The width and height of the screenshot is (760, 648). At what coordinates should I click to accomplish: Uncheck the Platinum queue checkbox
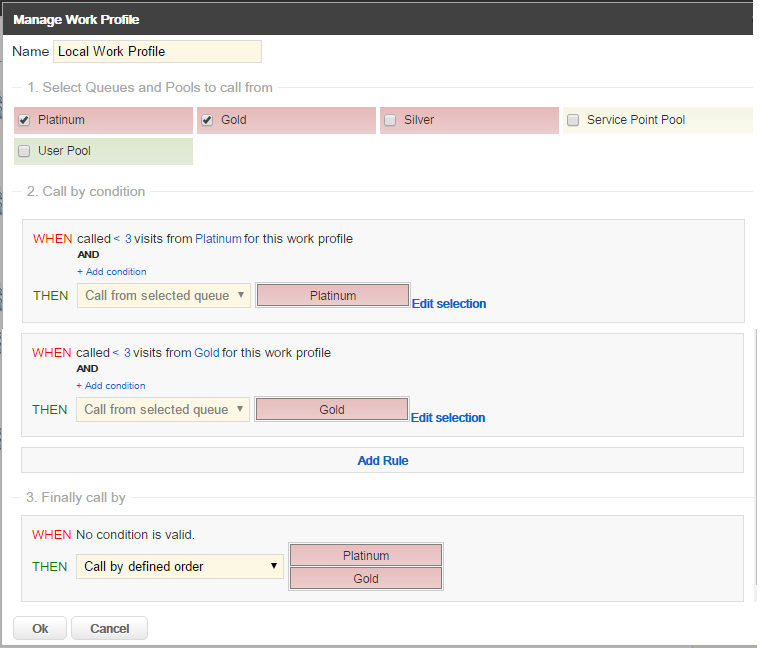click(x=24, y=120)
